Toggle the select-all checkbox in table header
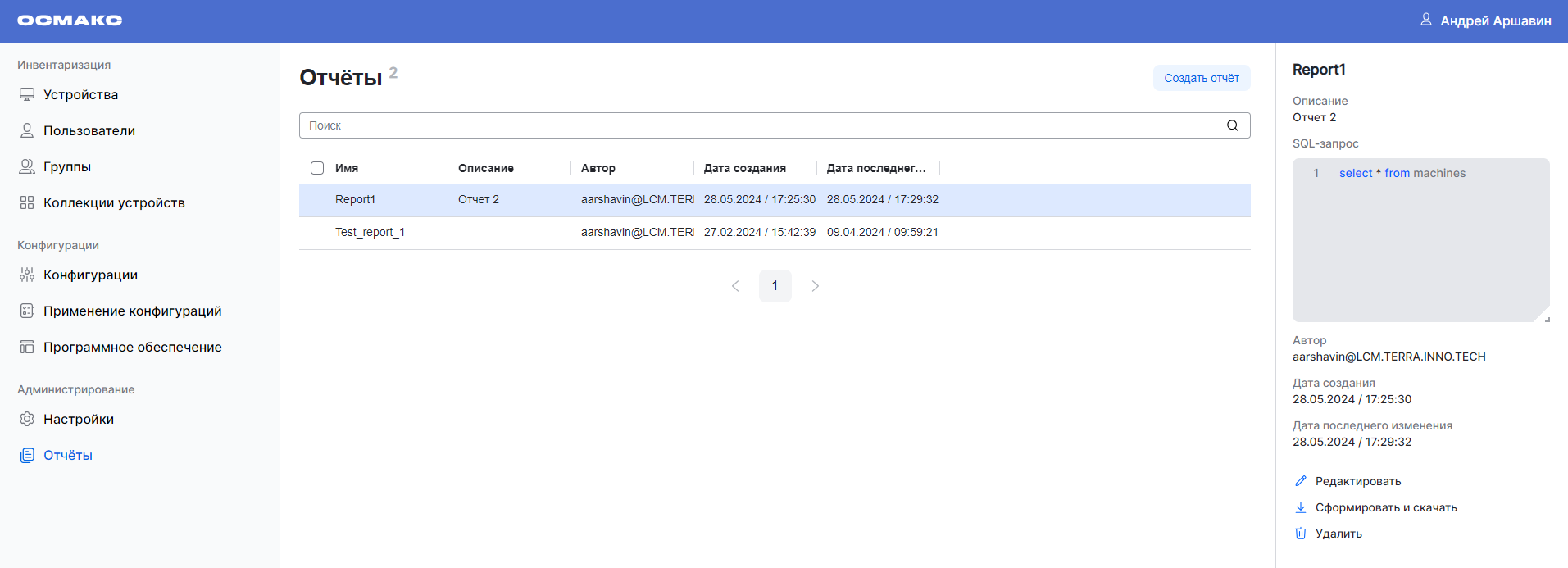 [x=317, y=168]
